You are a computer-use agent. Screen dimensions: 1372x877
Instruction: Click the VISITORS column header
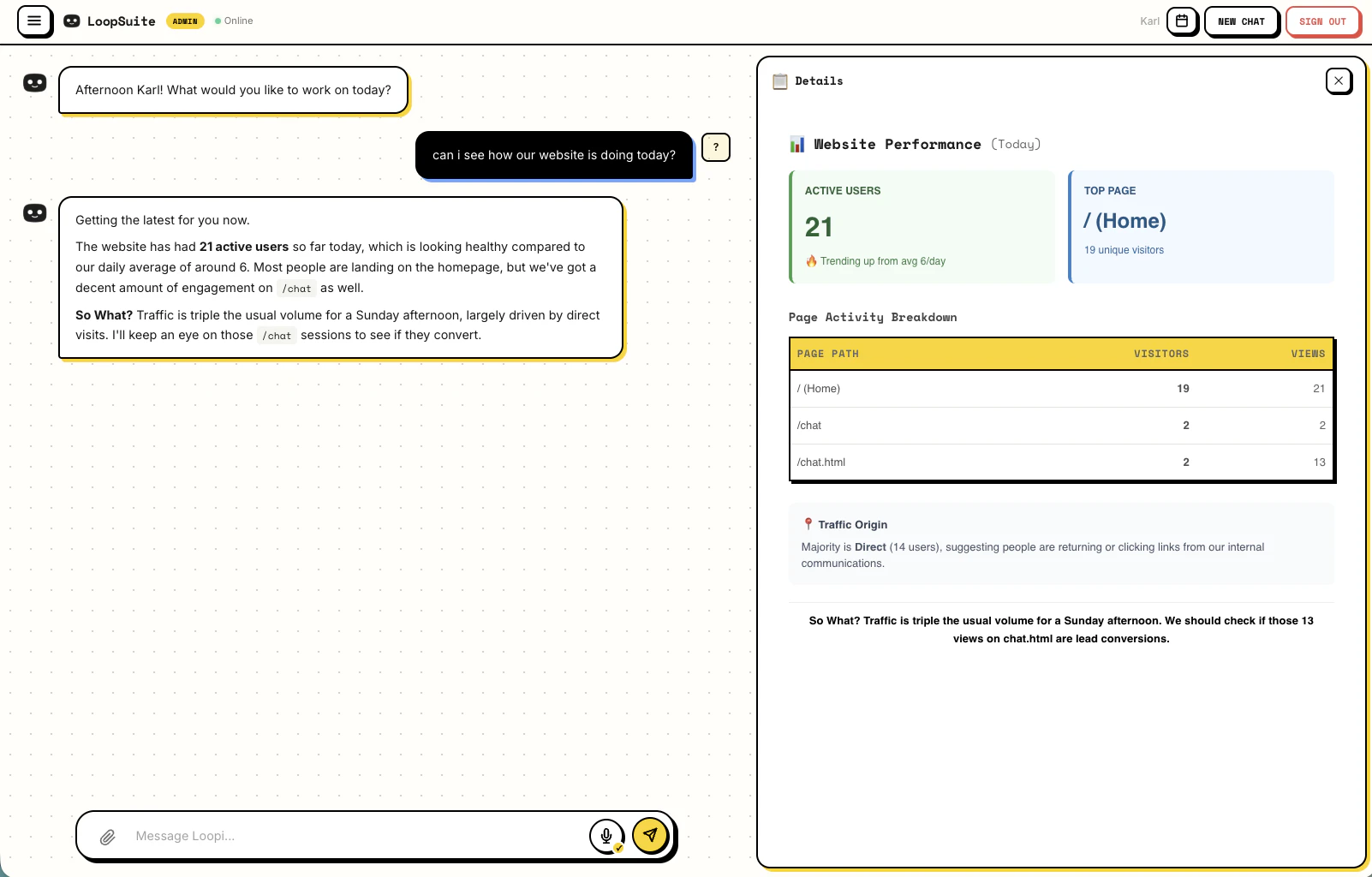(1161, 353)
